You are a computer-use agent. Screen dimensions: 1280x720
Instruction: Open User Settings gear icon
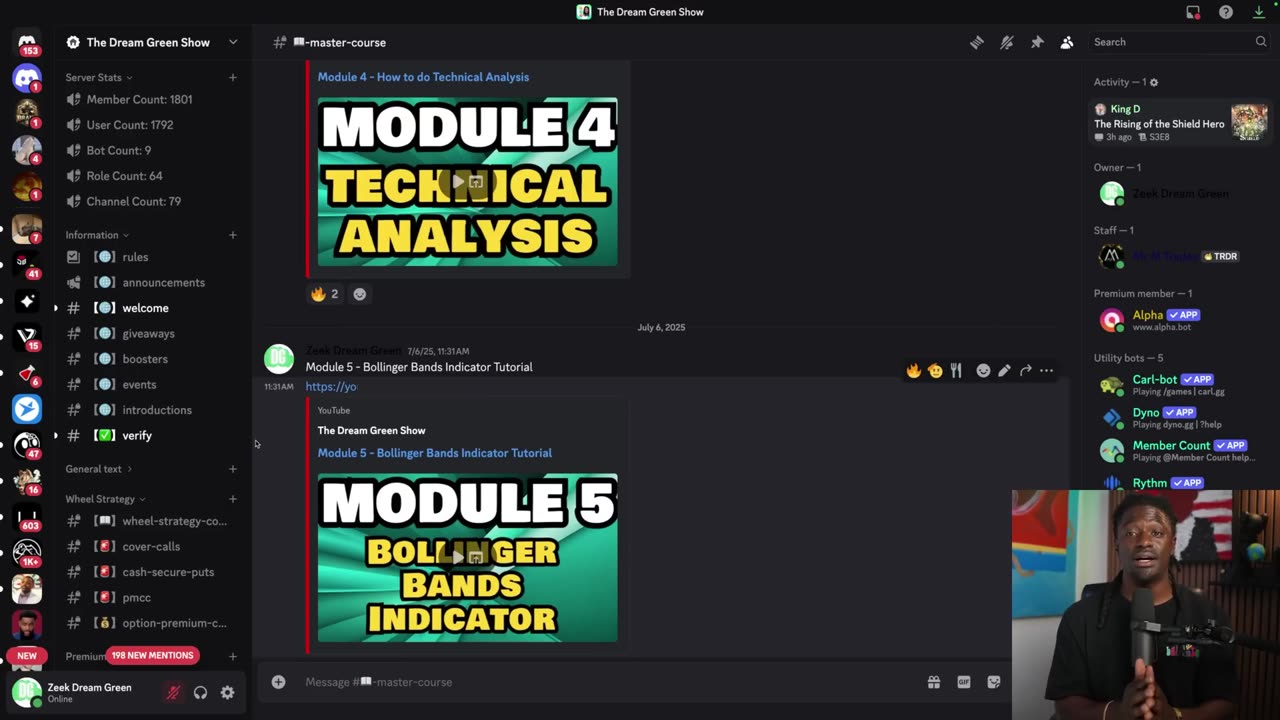[228, 692]
